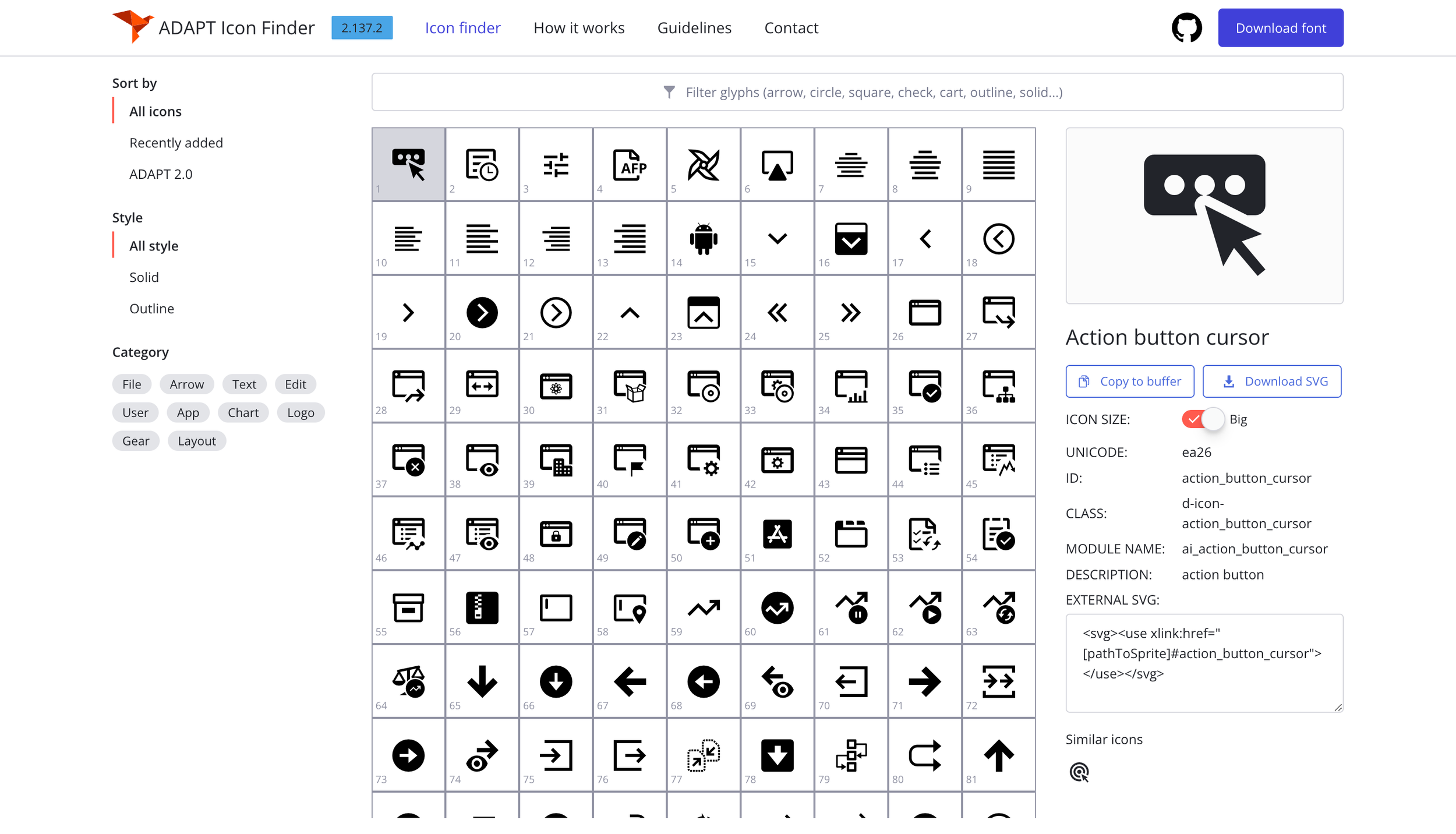Click the zip archive icon
The image size is (1456, 834).
482,607
